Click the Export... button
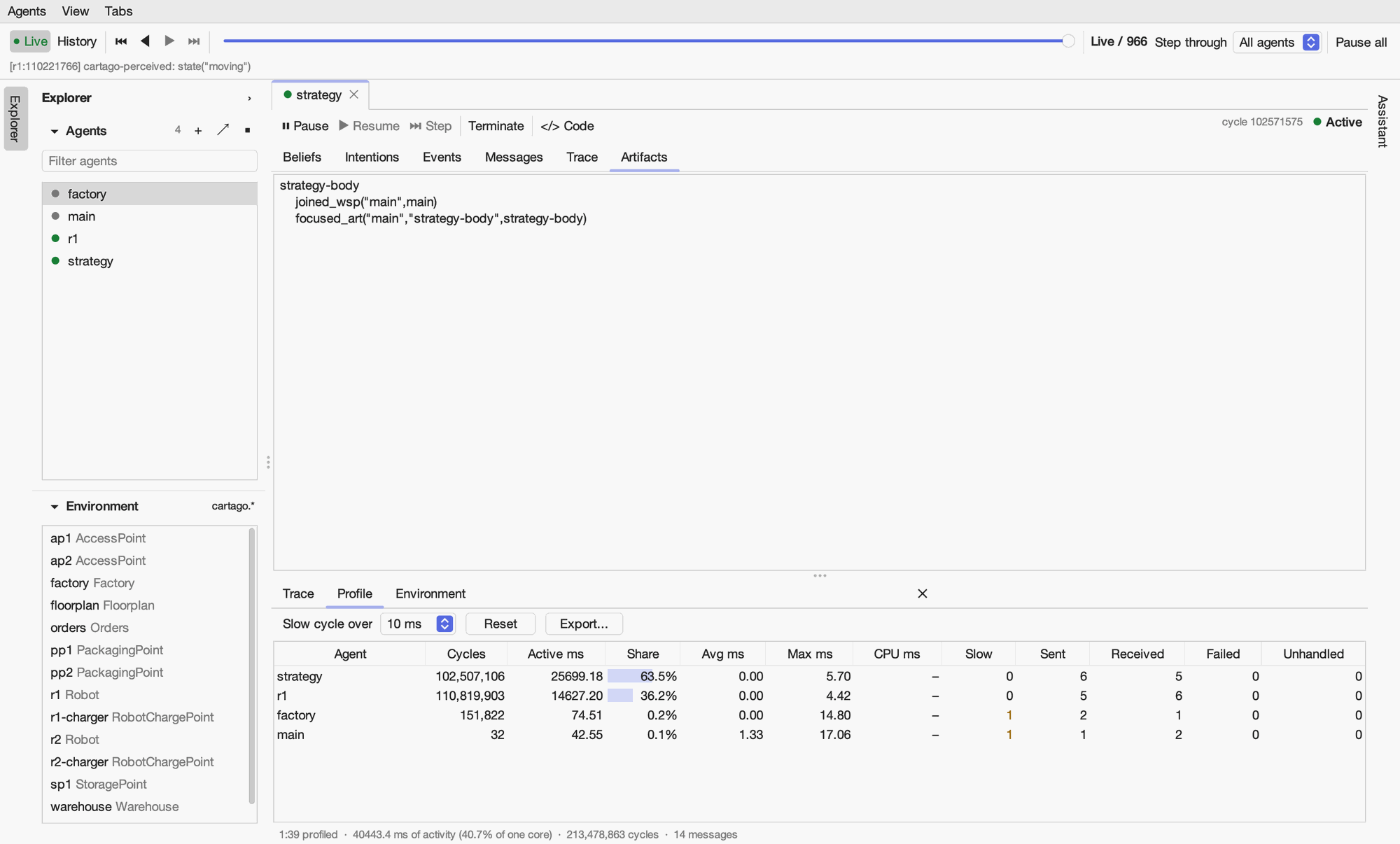1400x844 pixels. 584,624
